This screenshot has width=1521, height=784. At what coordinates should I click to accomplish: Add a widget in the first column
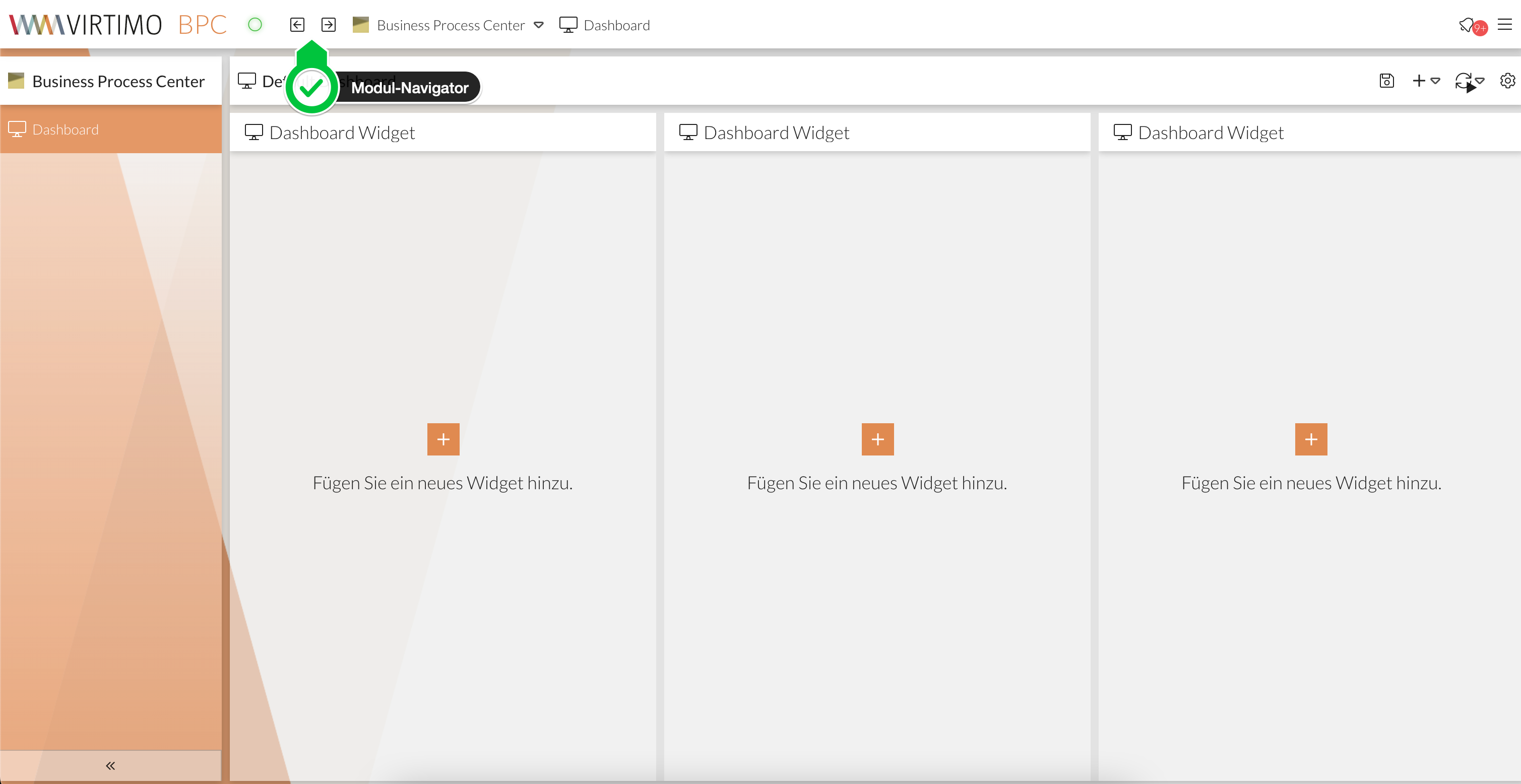pyautogui.click(x=443, y=439)
